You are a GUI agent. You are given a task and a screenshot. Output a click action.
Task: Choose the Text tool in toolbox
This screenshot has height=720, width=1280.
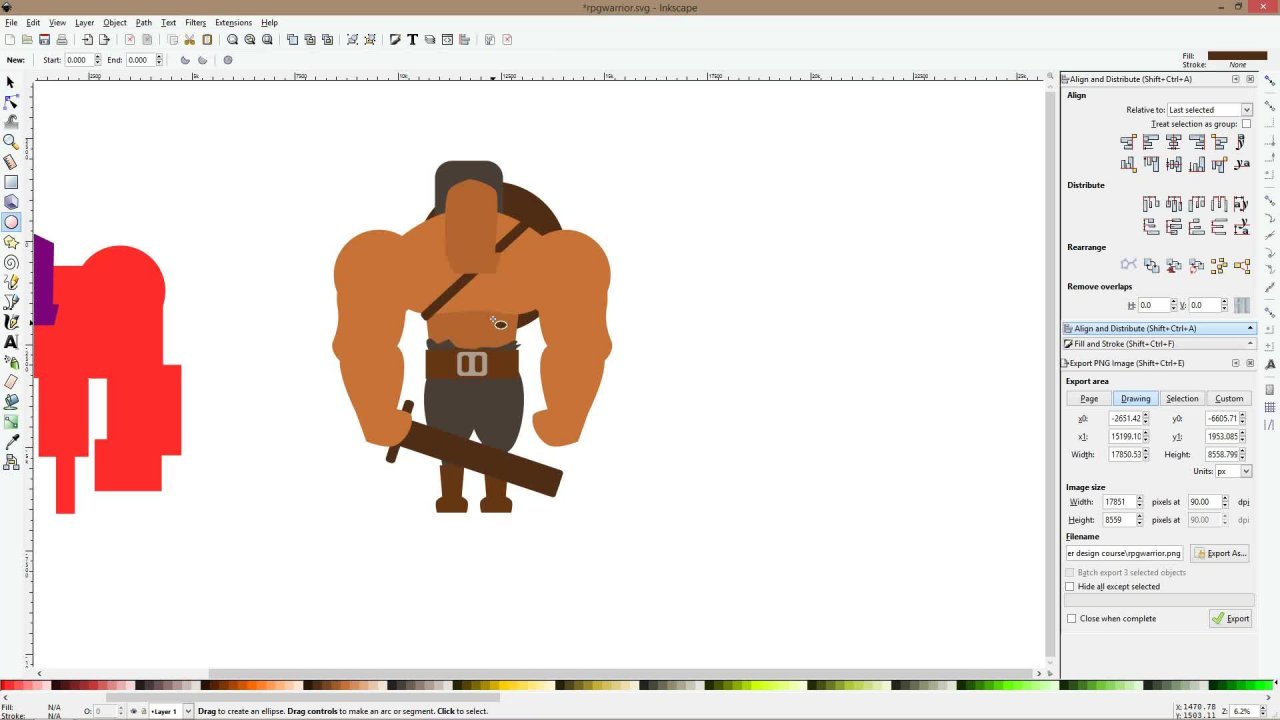pyautogui.click(x=11, y=342)
